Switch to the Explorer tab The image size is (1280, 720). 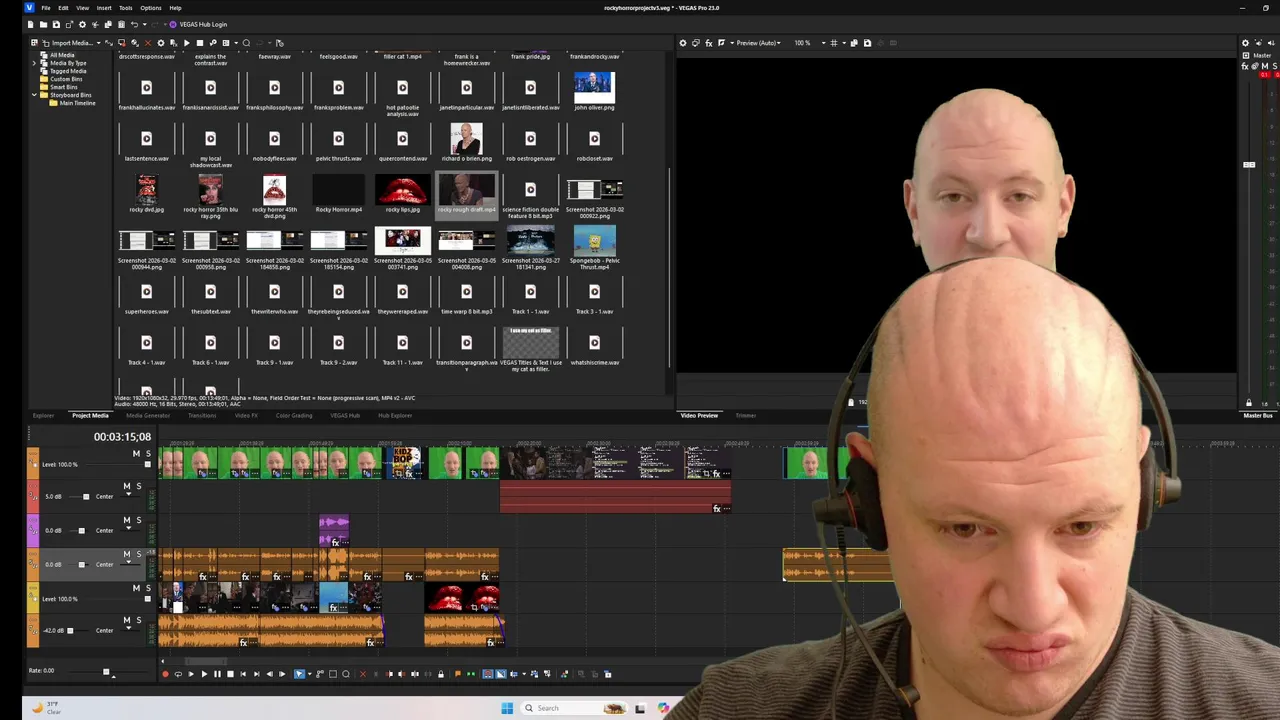coord(43,415)
